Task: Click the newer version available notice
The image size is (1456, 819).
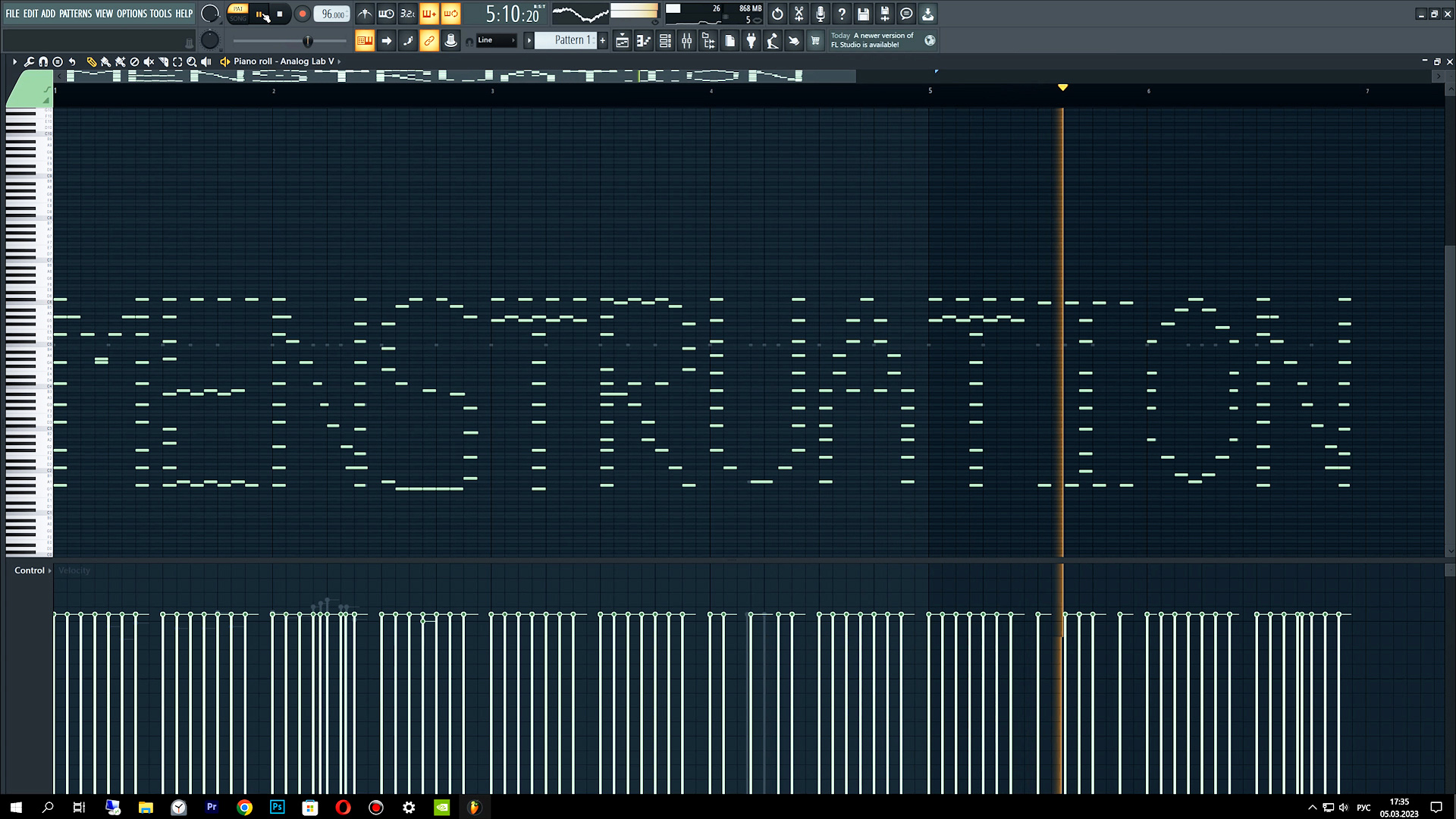Action: point(872,40)
